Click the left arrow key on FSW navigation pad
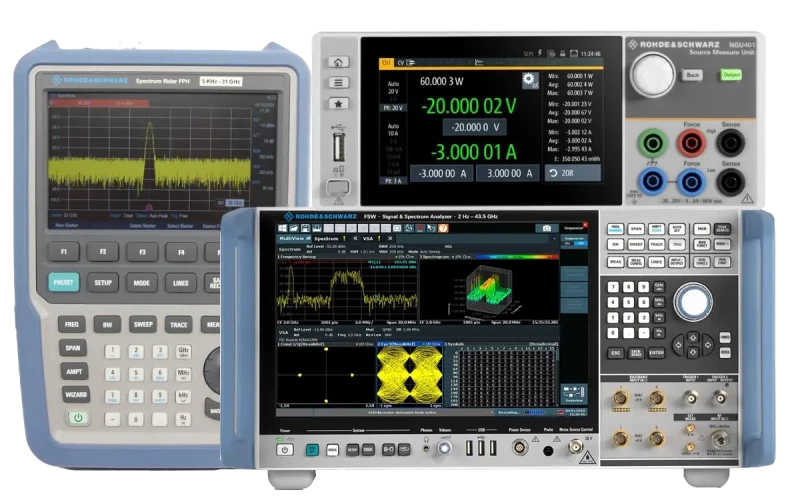The image size is (800, 498). click(x=678, y=345)
